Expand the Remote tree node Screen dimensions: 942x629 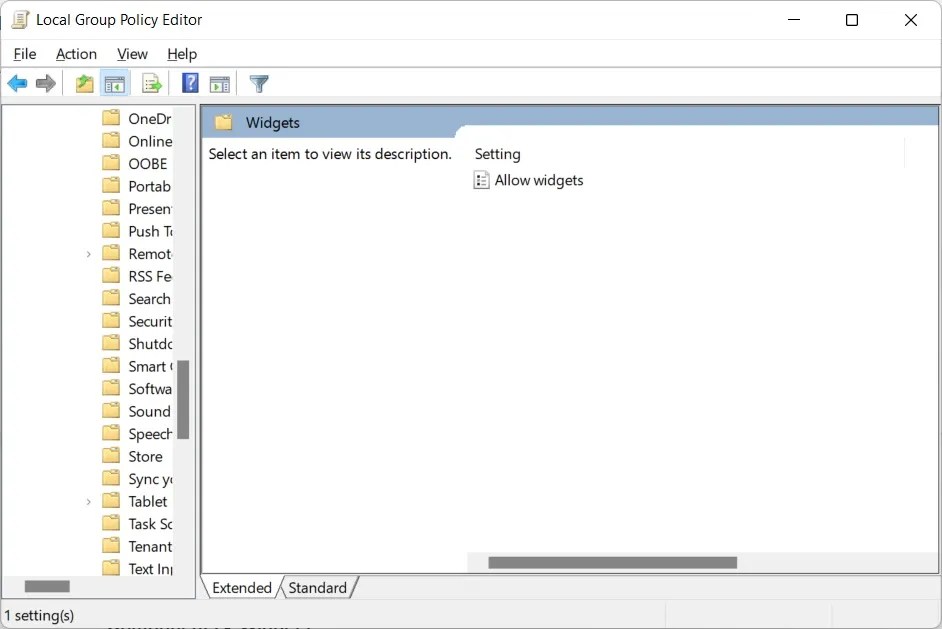[x=89, y=253]
